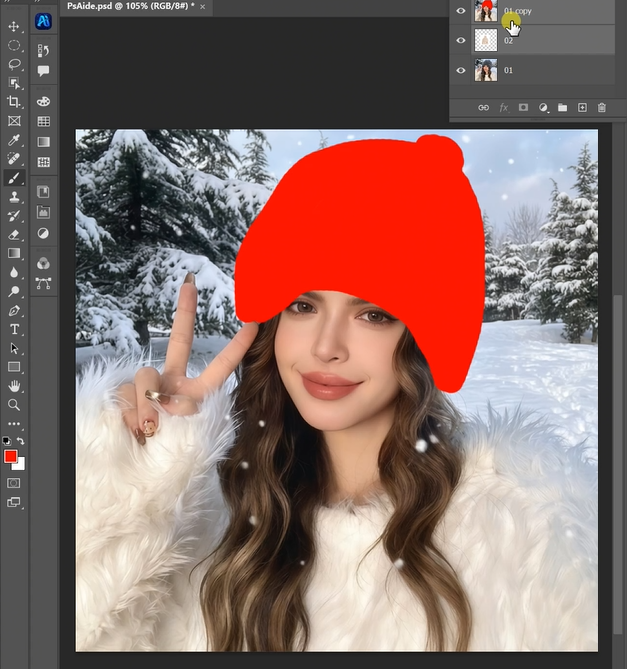The image size is (627, 669).
Task: Open the bookmarked-pages panel icon
Action: click(43, 192)
